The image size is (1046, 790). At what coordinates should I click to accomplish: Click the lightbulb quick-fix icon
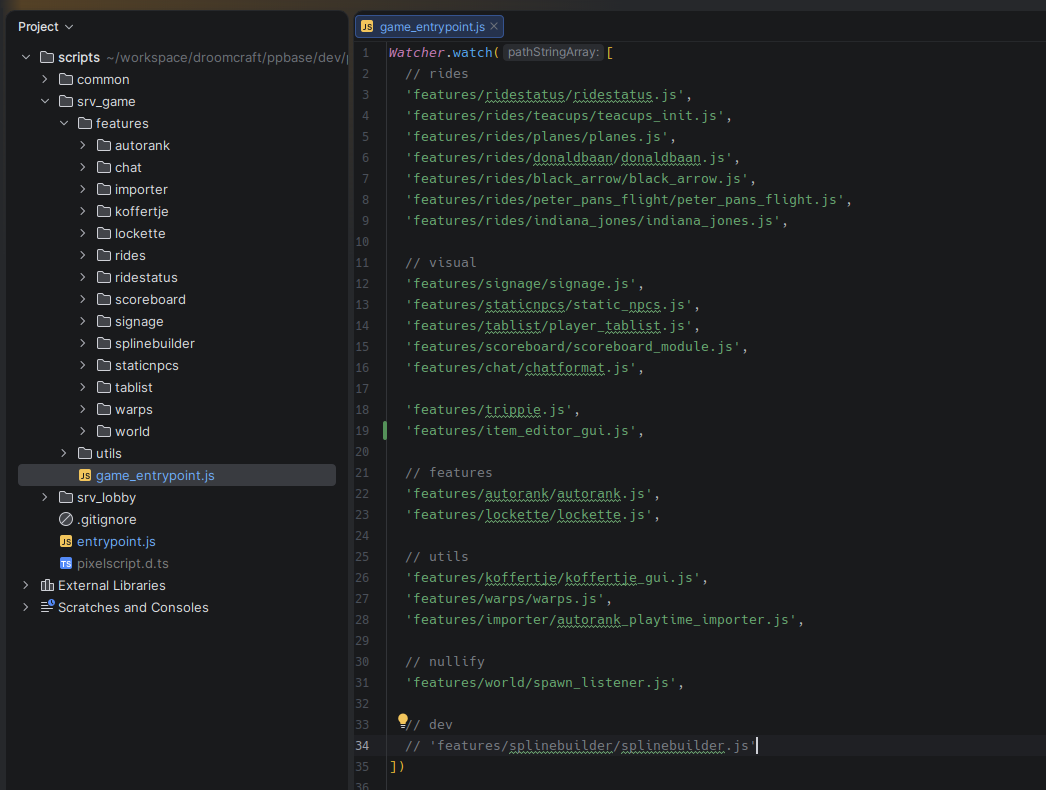coord(403,720)
